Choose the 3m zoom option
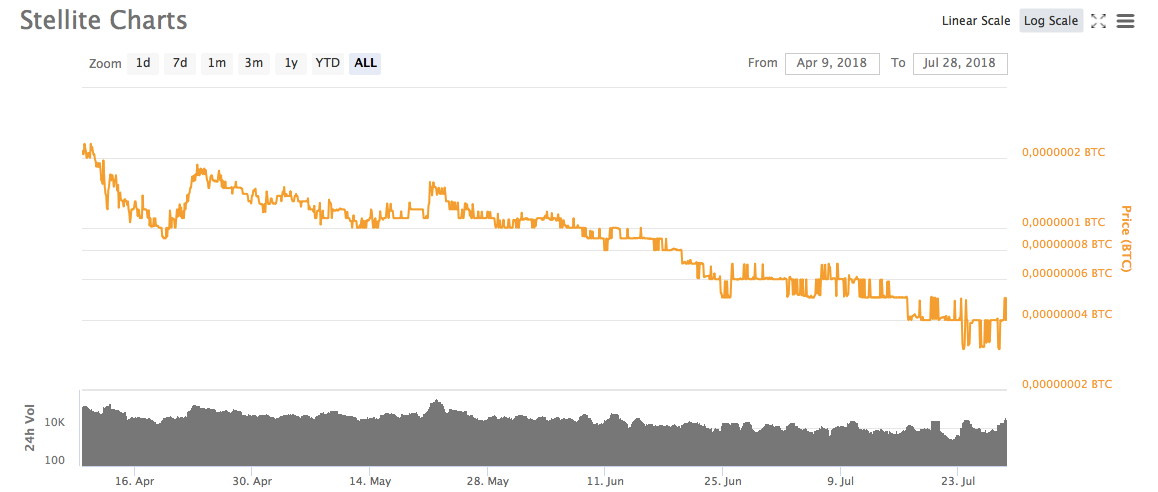1158x492 pixels. (x=253, y=64)
